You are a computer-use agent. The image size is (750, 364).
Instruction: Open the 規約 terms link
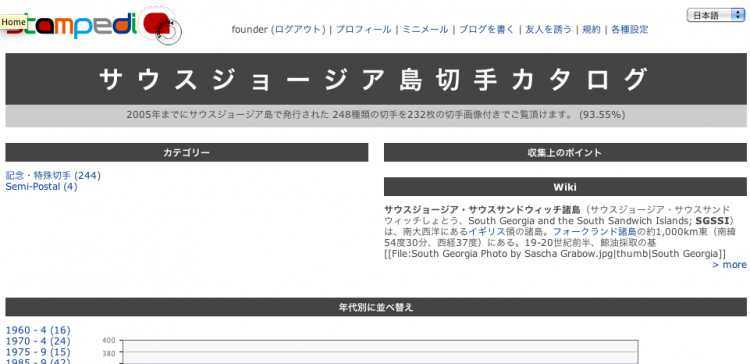pos(591,29)
